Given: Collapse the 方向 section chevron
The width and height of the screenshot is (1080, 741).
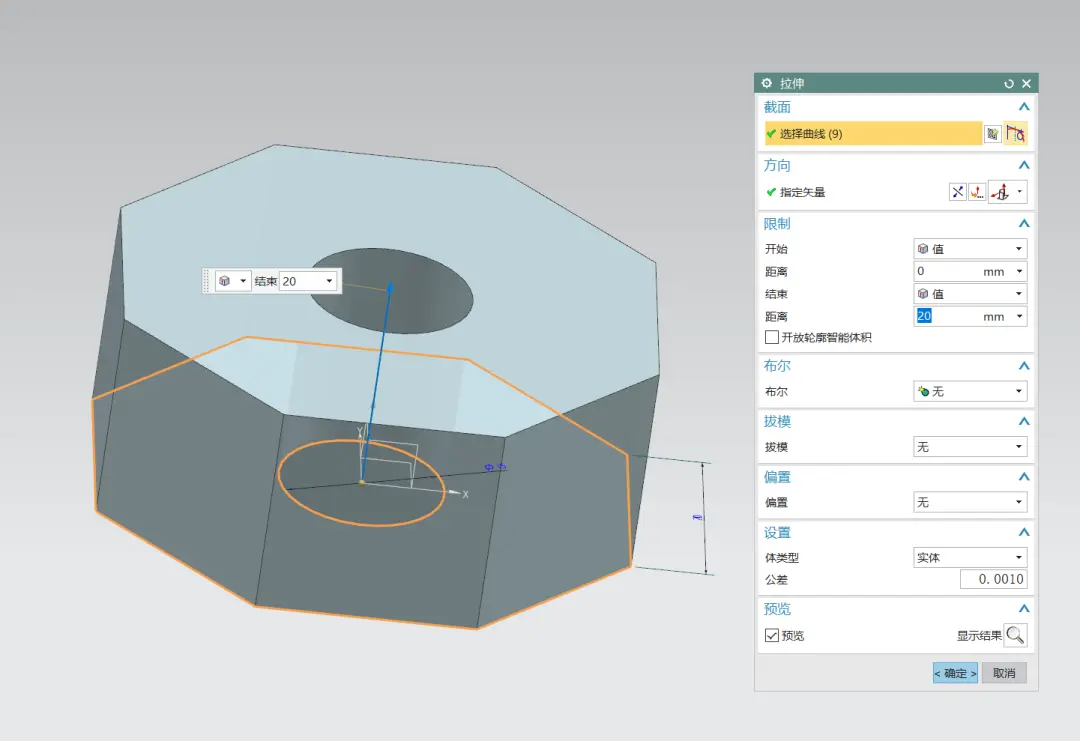Looking at the screenshot, I should [1024, 165].
